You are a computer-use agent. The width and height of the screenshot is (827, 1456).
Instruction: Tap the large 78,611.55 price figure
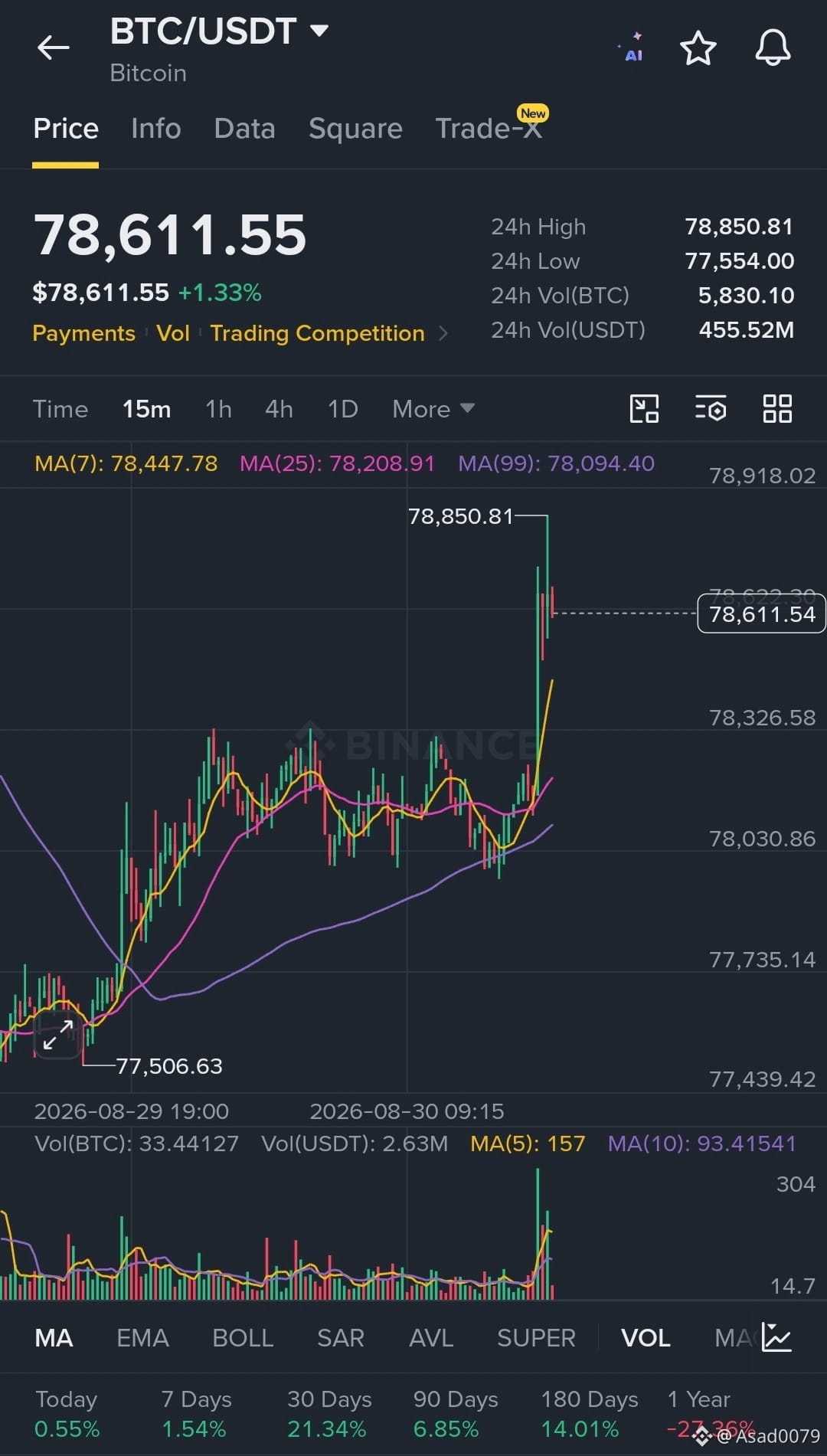click(x=170, y=234)
